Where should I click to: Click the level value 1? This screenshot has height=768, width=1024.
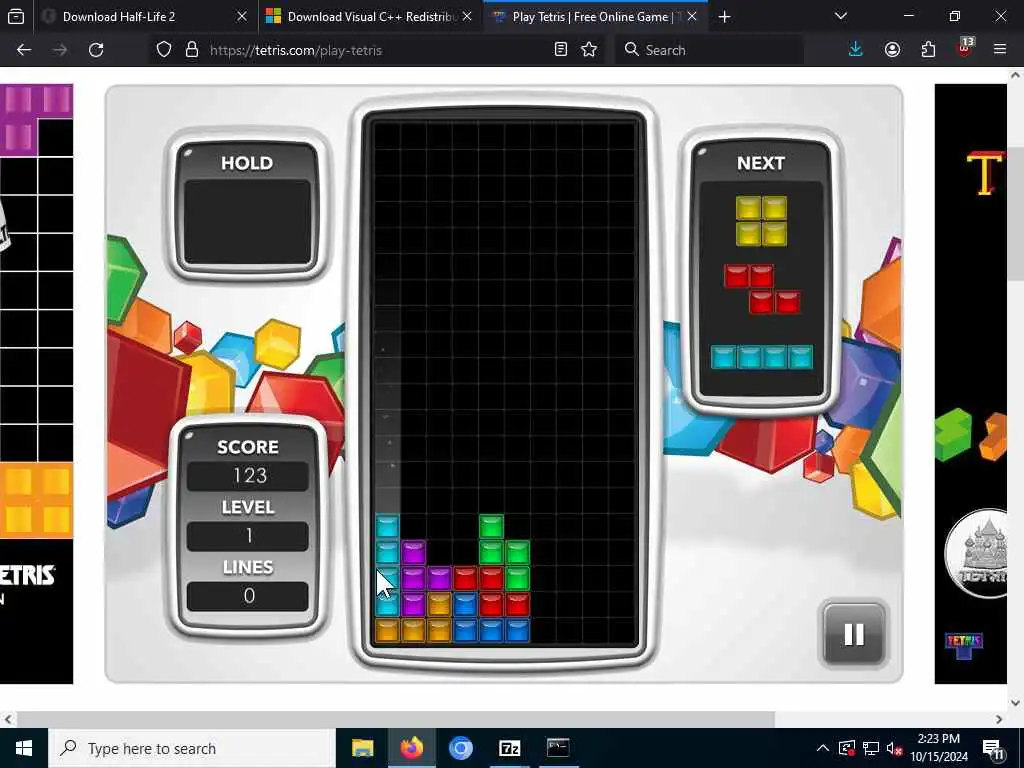248,536
